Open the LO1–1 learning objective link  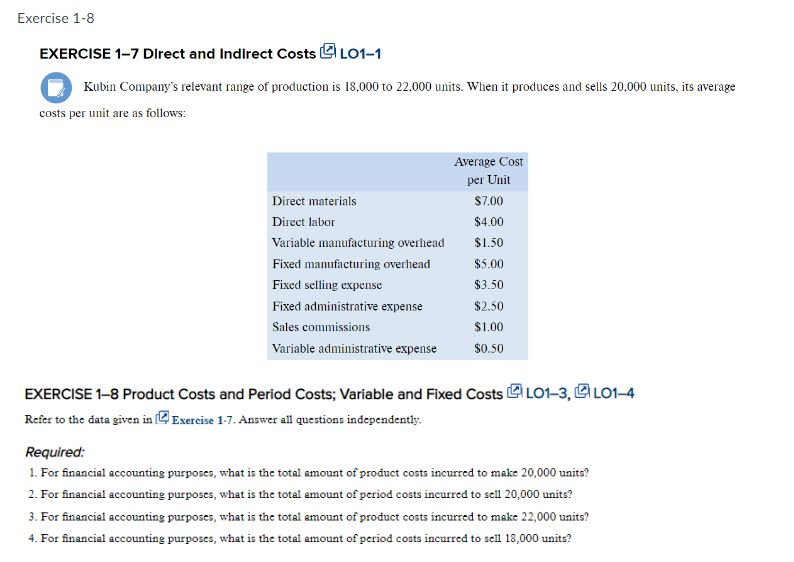tap(361, 54)
